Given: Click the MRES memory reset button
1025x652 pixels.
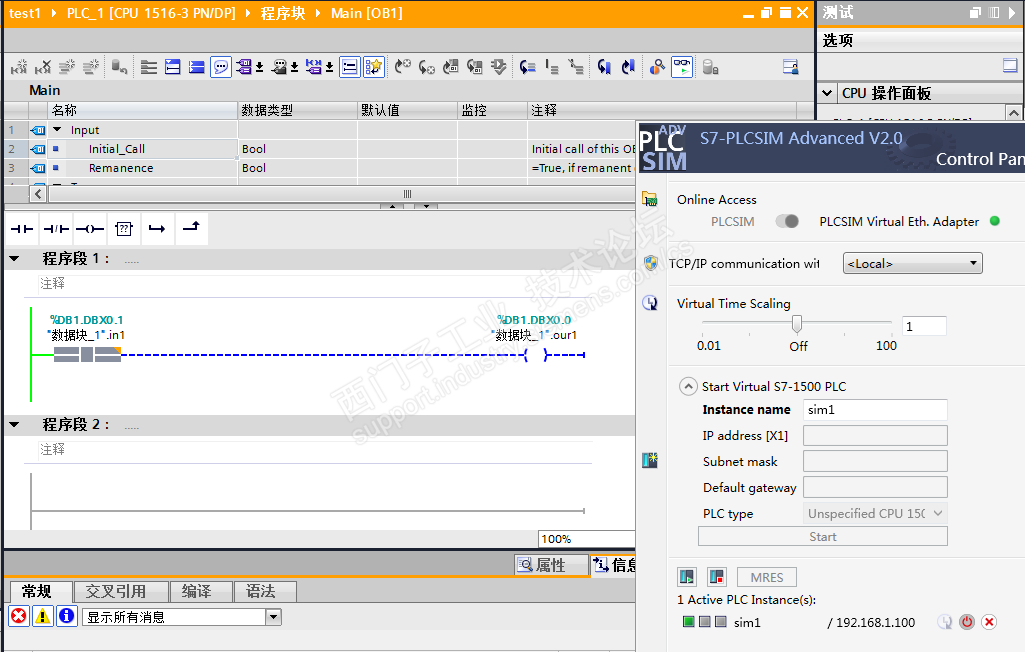Looking at the screenshot, I should [x=767, y=577].
